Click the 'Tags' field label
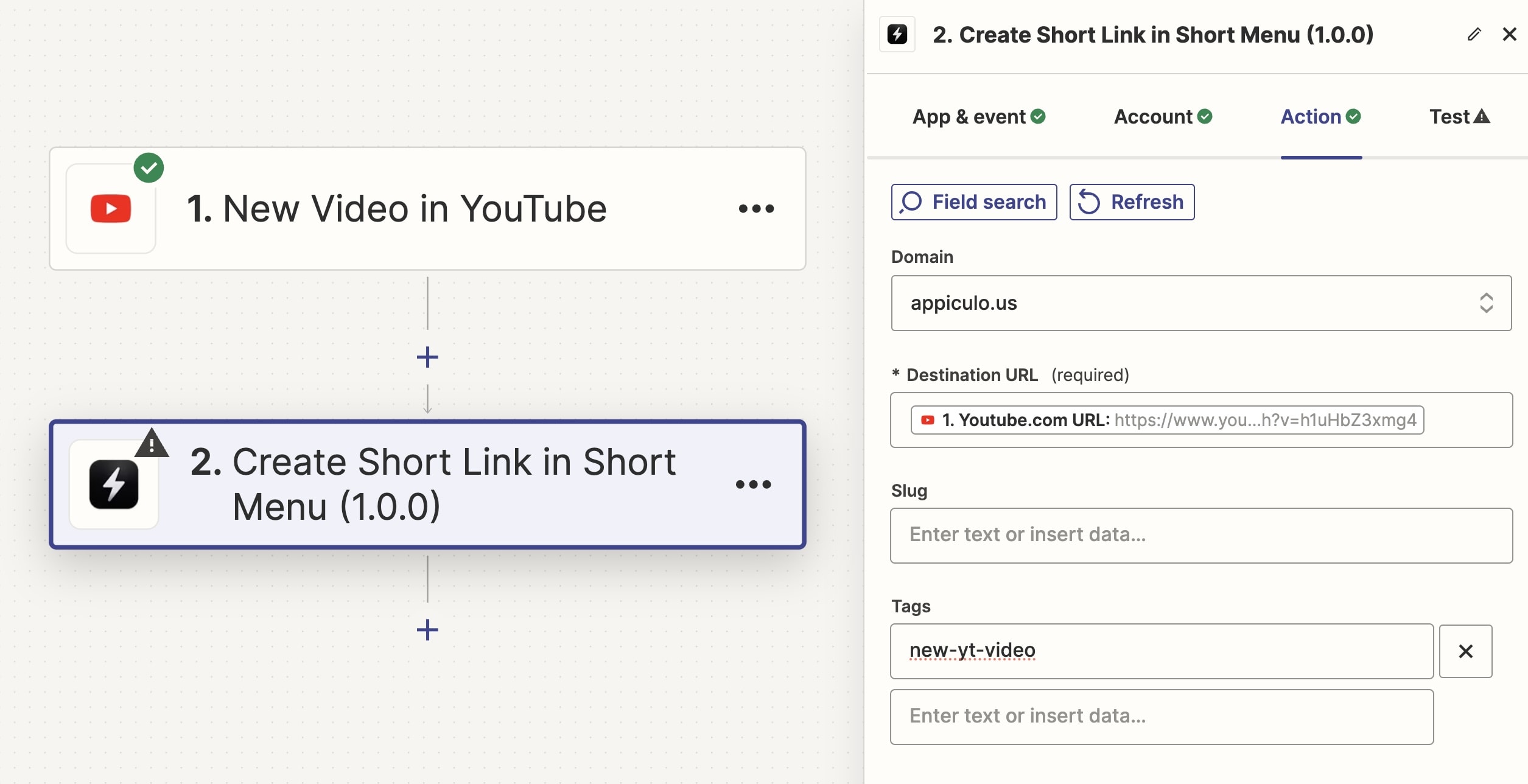The width and height of the screenshot is (1528, 784). coord(911,606)
